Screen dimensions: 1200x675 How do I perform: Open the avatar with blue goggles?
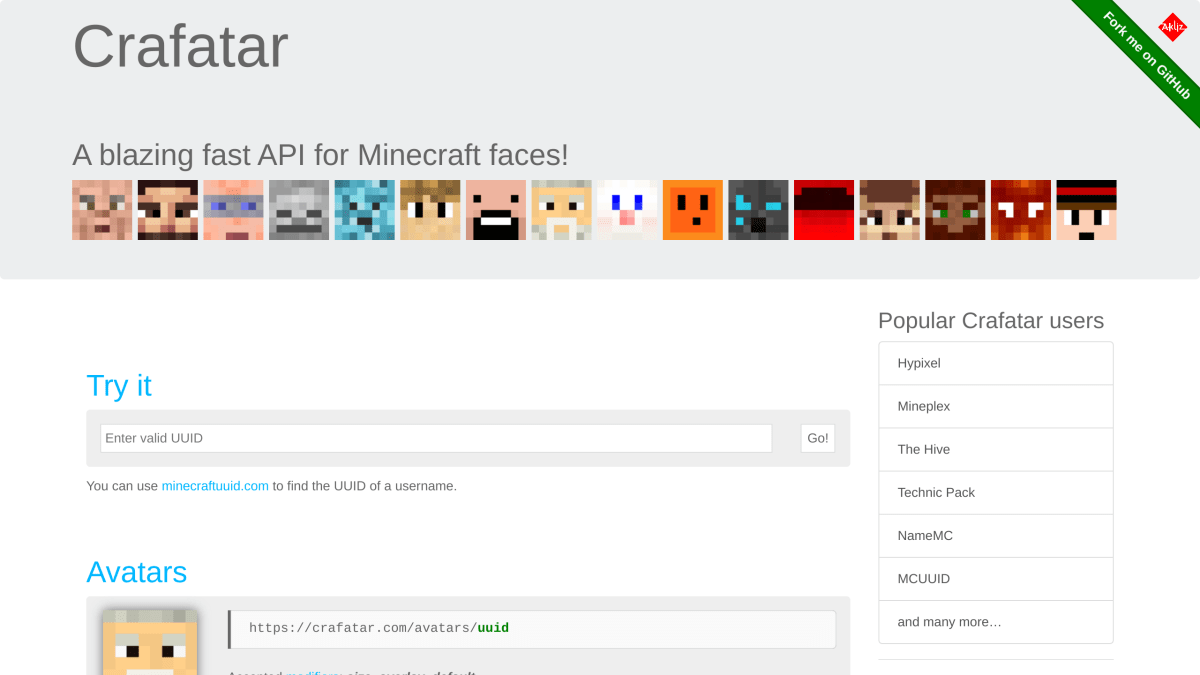pos(233,210)
